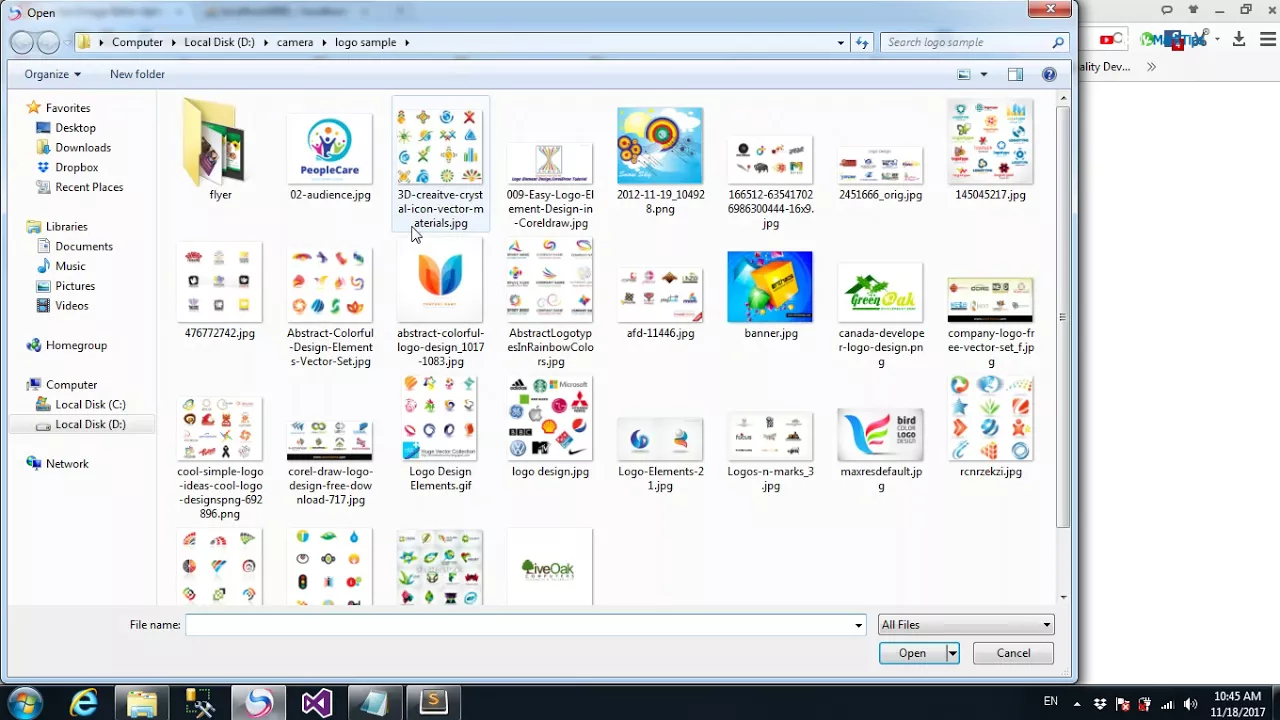Select Homegroup in navigation pane
This screenshot has height=720, width=1280.
(x=76, y=345)
